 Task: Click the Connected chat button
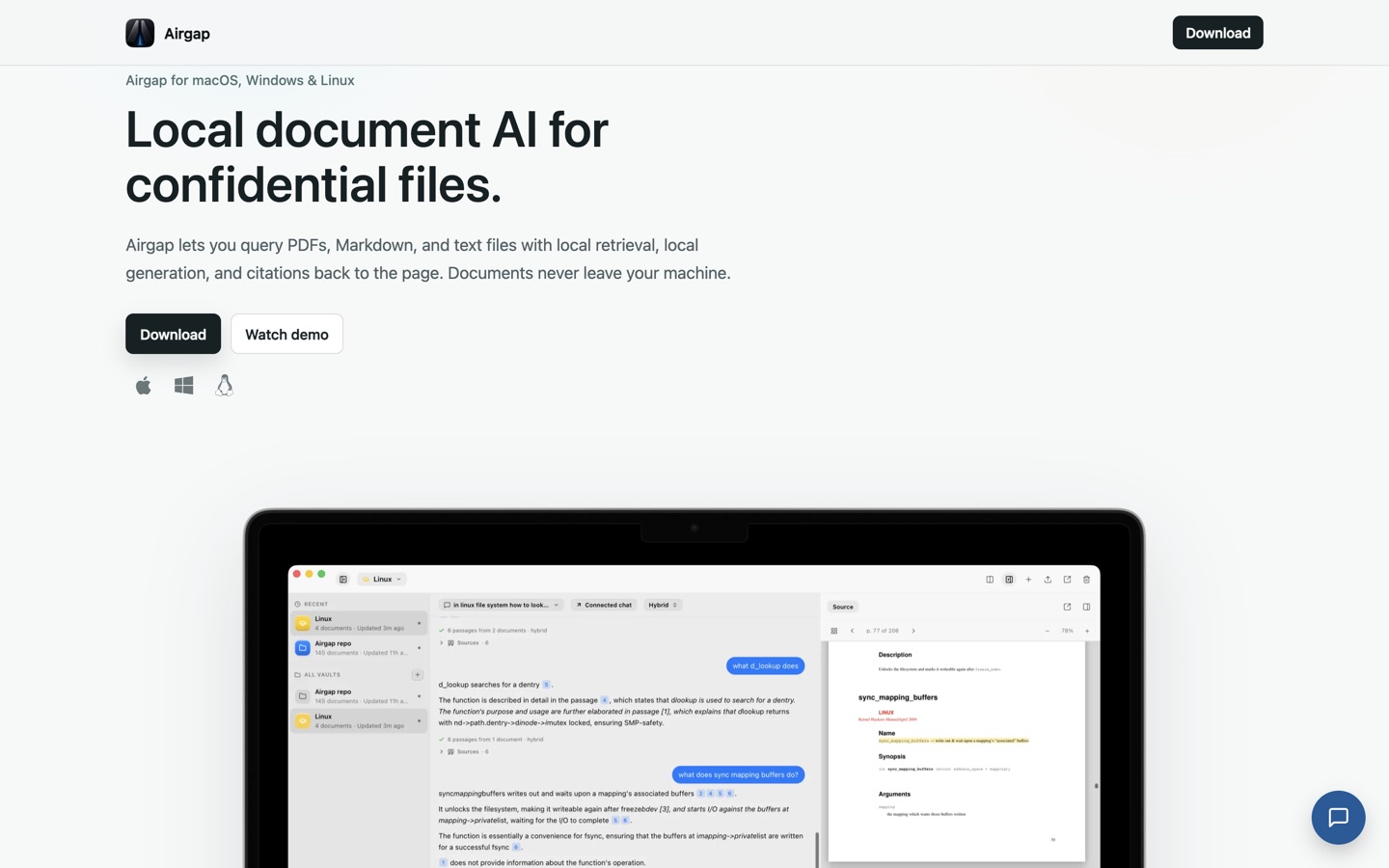pyautogui.click(x=604, y=605)
